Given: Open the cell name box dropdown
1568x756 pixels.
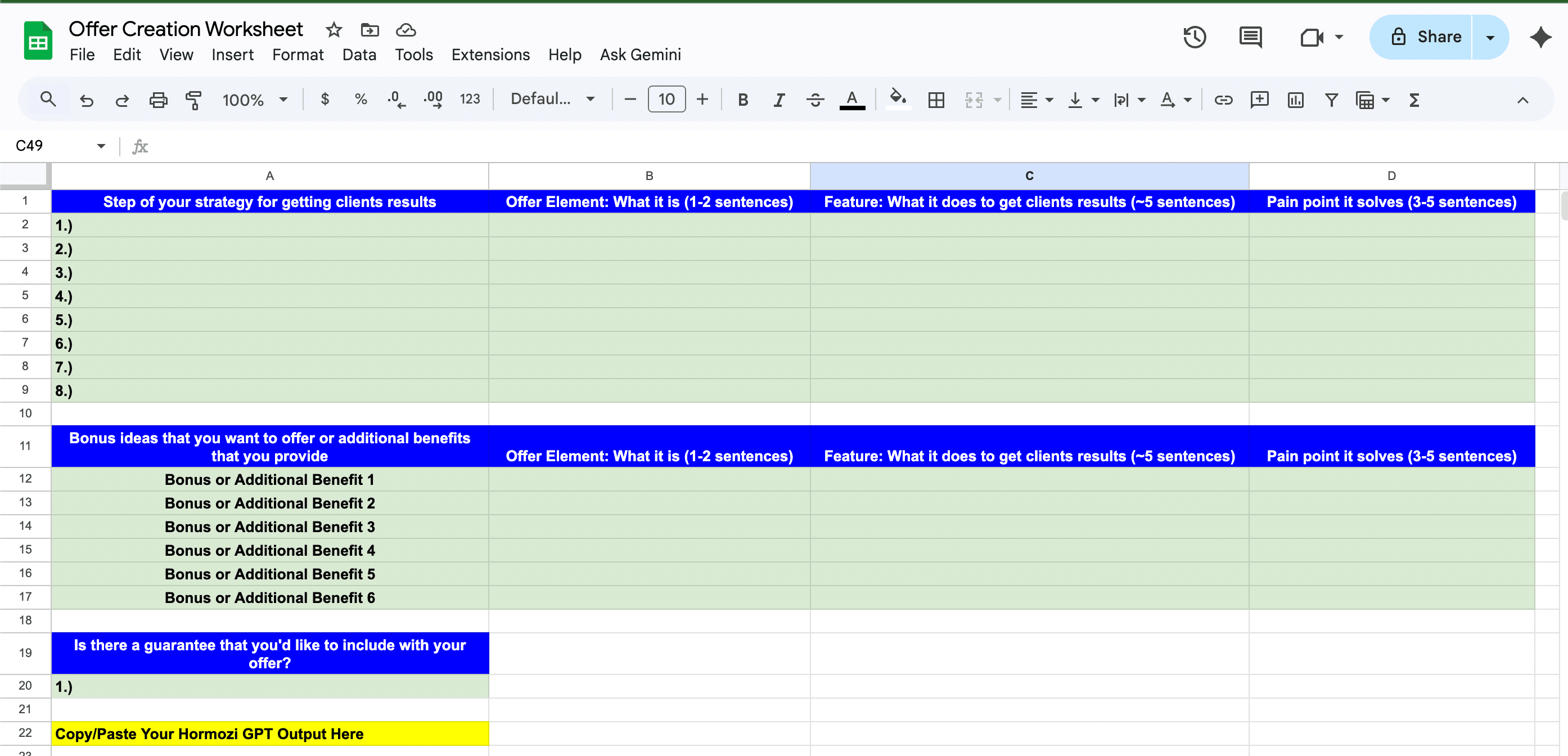Looking at the screenshot, I should pyautogui.click(x=101, y=146).
